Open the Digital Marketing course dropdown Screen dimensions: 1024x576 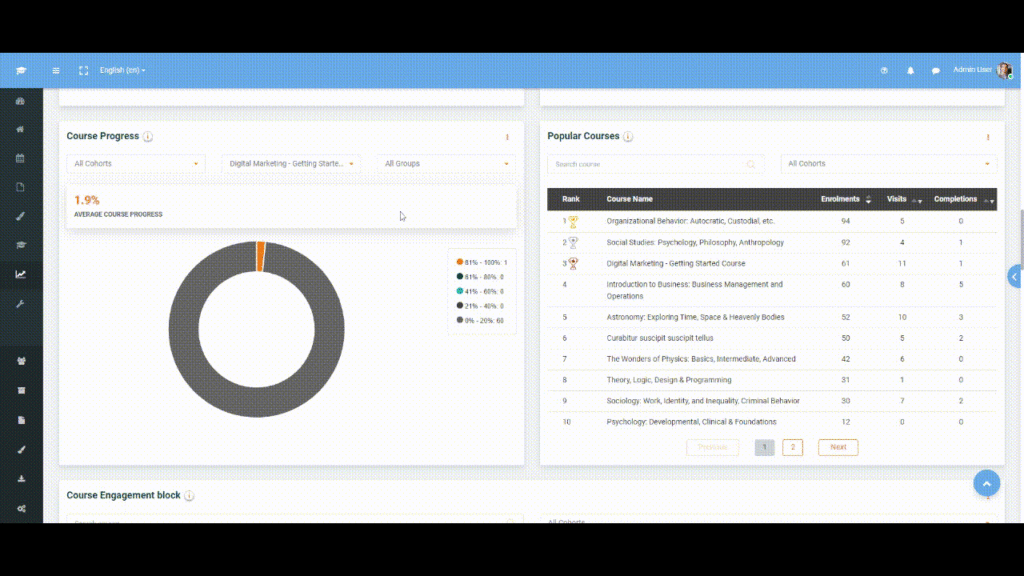[x=291, y=164]
